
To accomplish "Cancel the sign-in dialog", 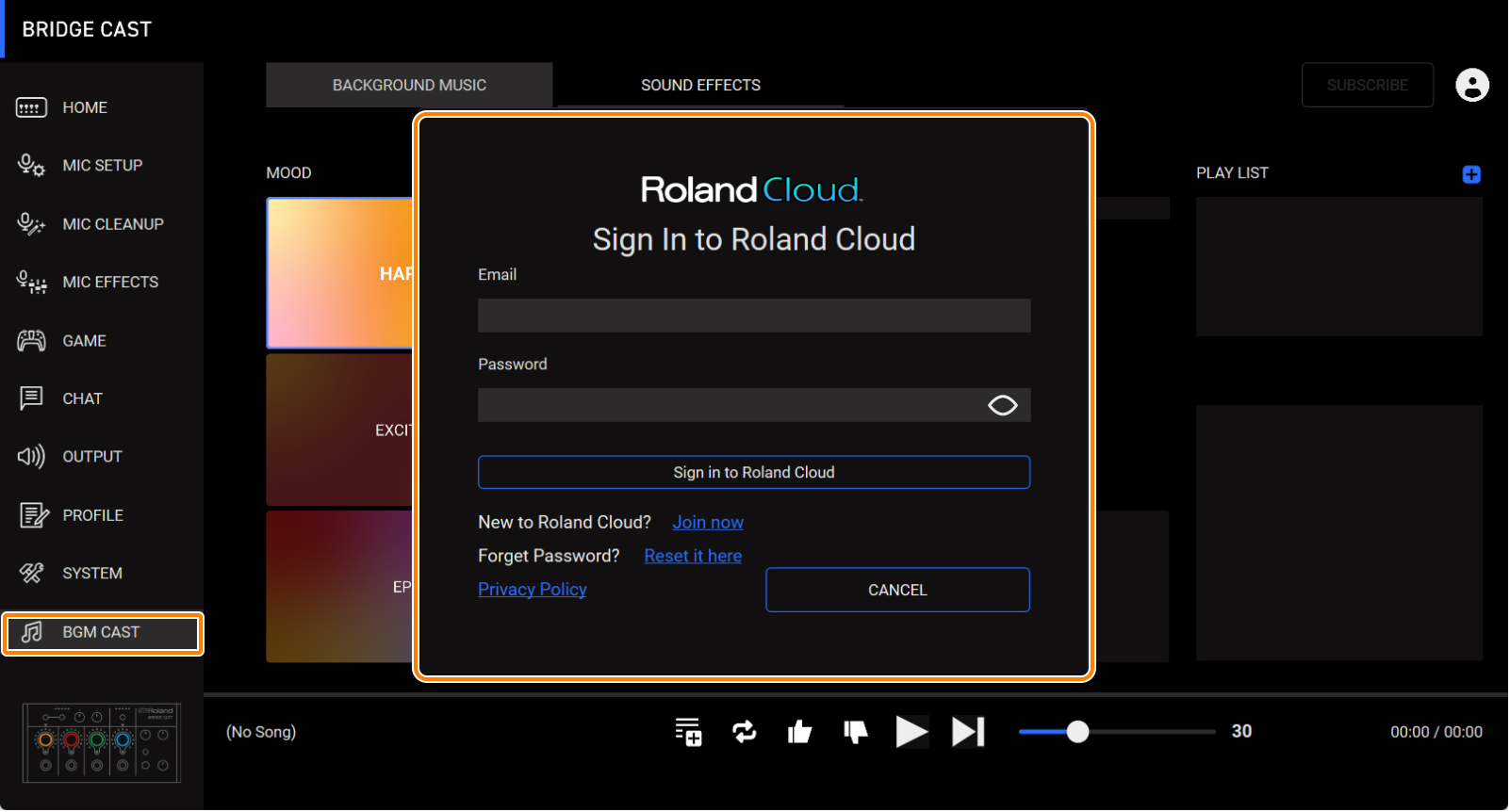I will tap(896, 590).
